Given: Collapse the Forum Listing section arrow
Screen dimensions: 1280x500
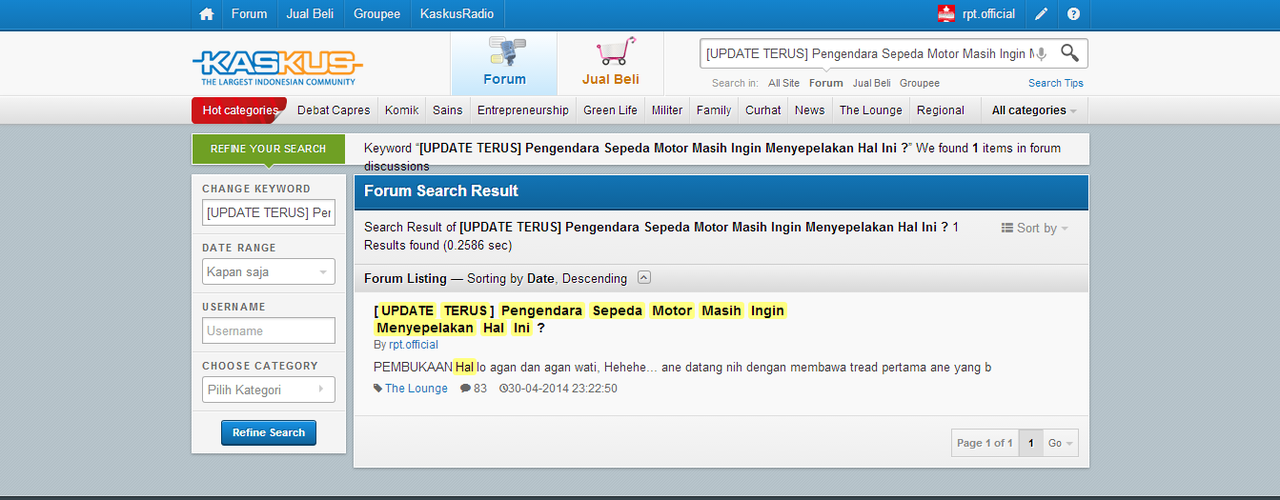Looking at the screenshot, I should (644, 278).
